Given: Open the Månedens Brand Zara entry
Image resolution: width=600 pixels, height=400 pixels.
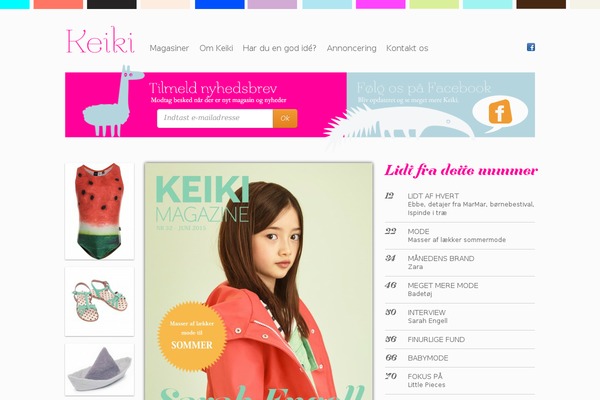Looking at the screenshot, I should point(460,263).
